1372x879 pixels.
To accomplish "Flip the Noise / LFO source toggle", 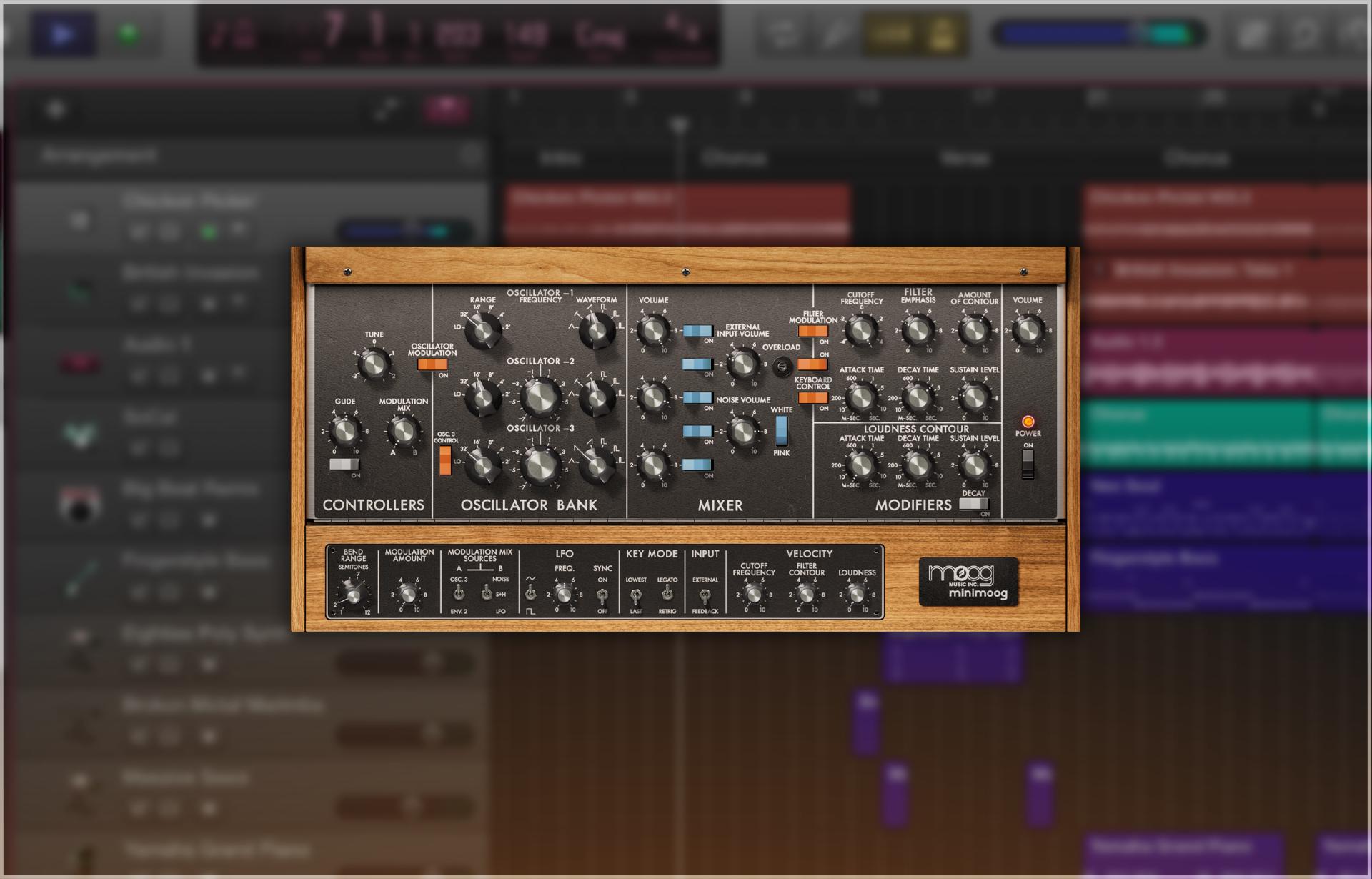I will tap(486, 592).
